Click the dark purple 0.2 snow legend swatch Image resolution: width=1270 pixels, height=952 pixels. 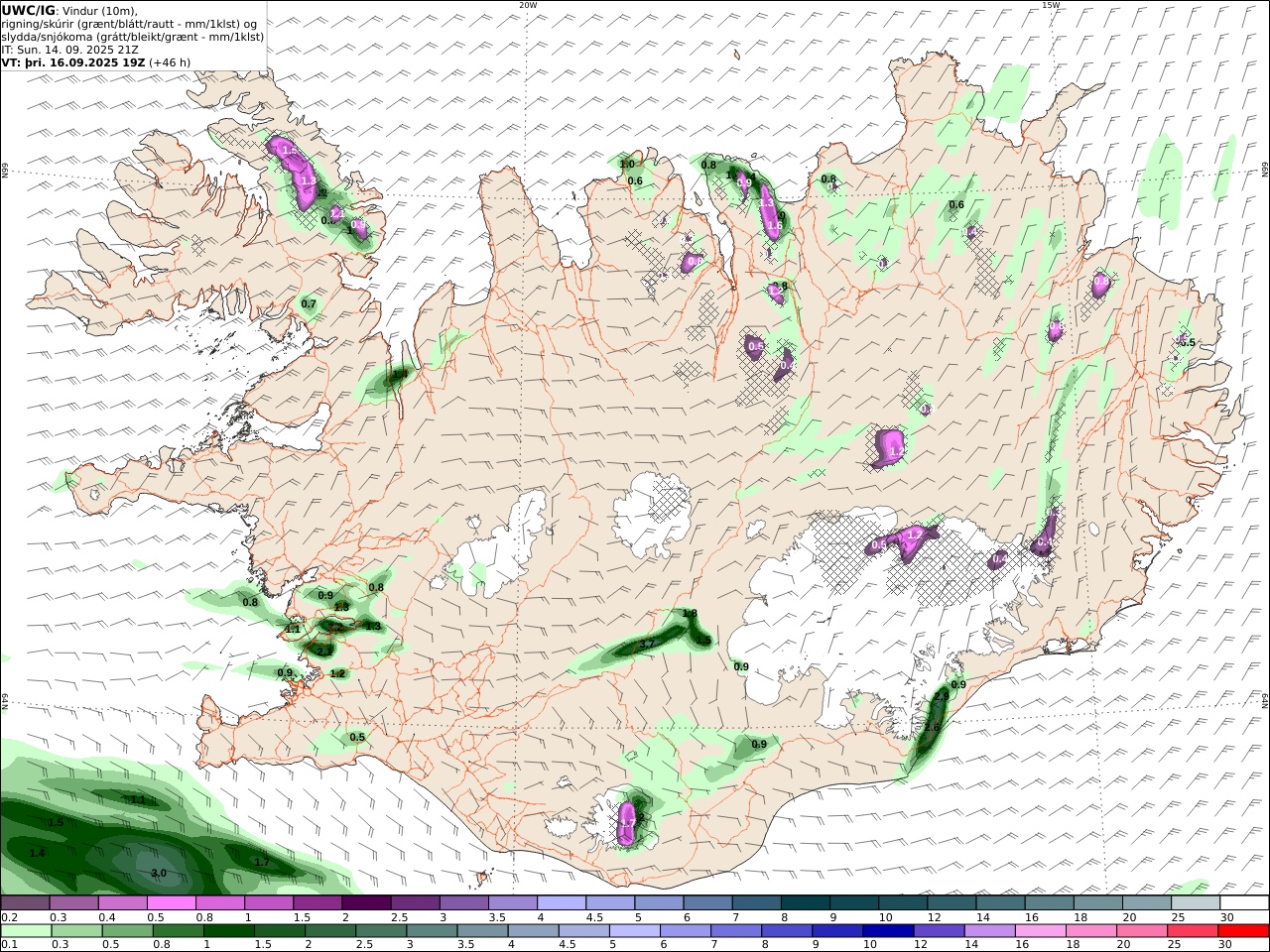tap(26, 903)
